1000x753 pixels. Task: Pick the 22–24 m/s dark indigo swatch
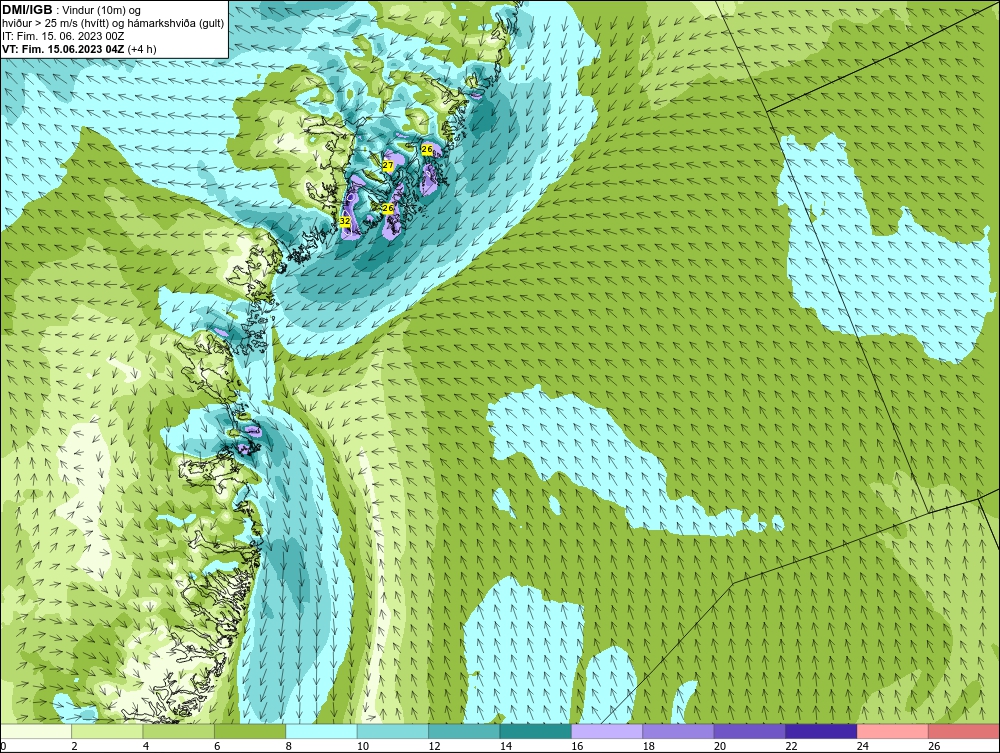pos(821,731)
